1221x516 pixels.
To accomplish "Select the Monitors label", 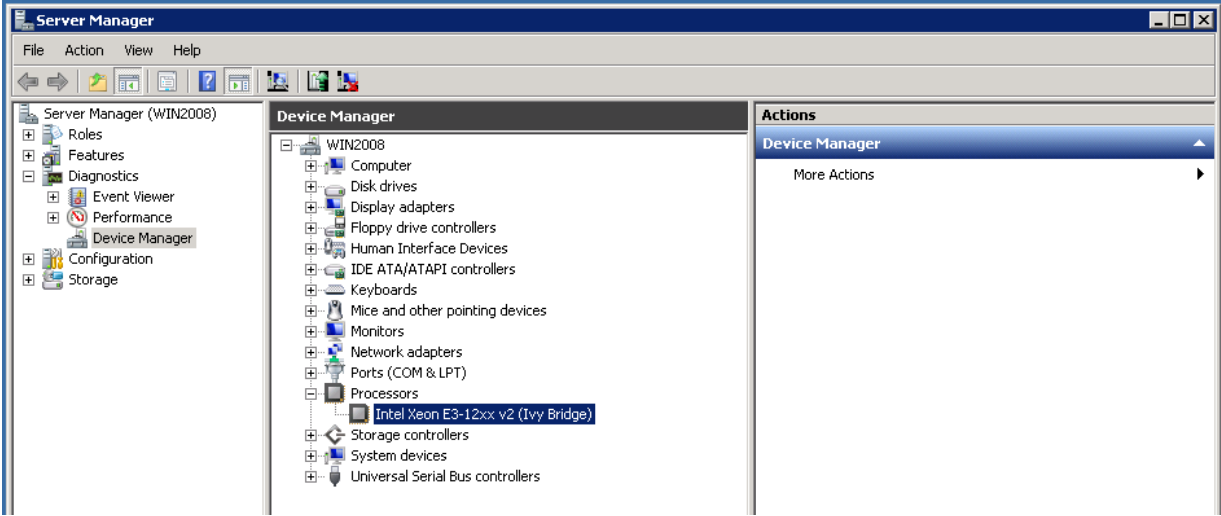I will (x=377, y=331).
